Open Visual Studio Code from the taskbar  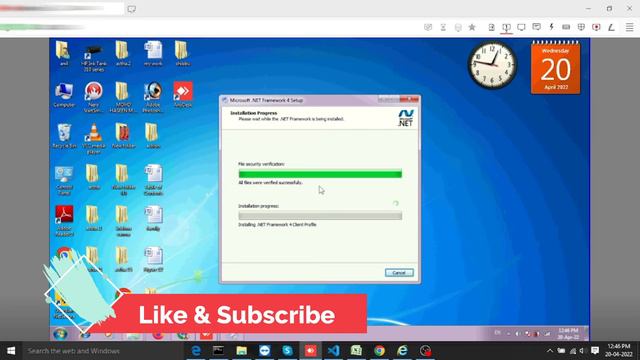point(333,351)
